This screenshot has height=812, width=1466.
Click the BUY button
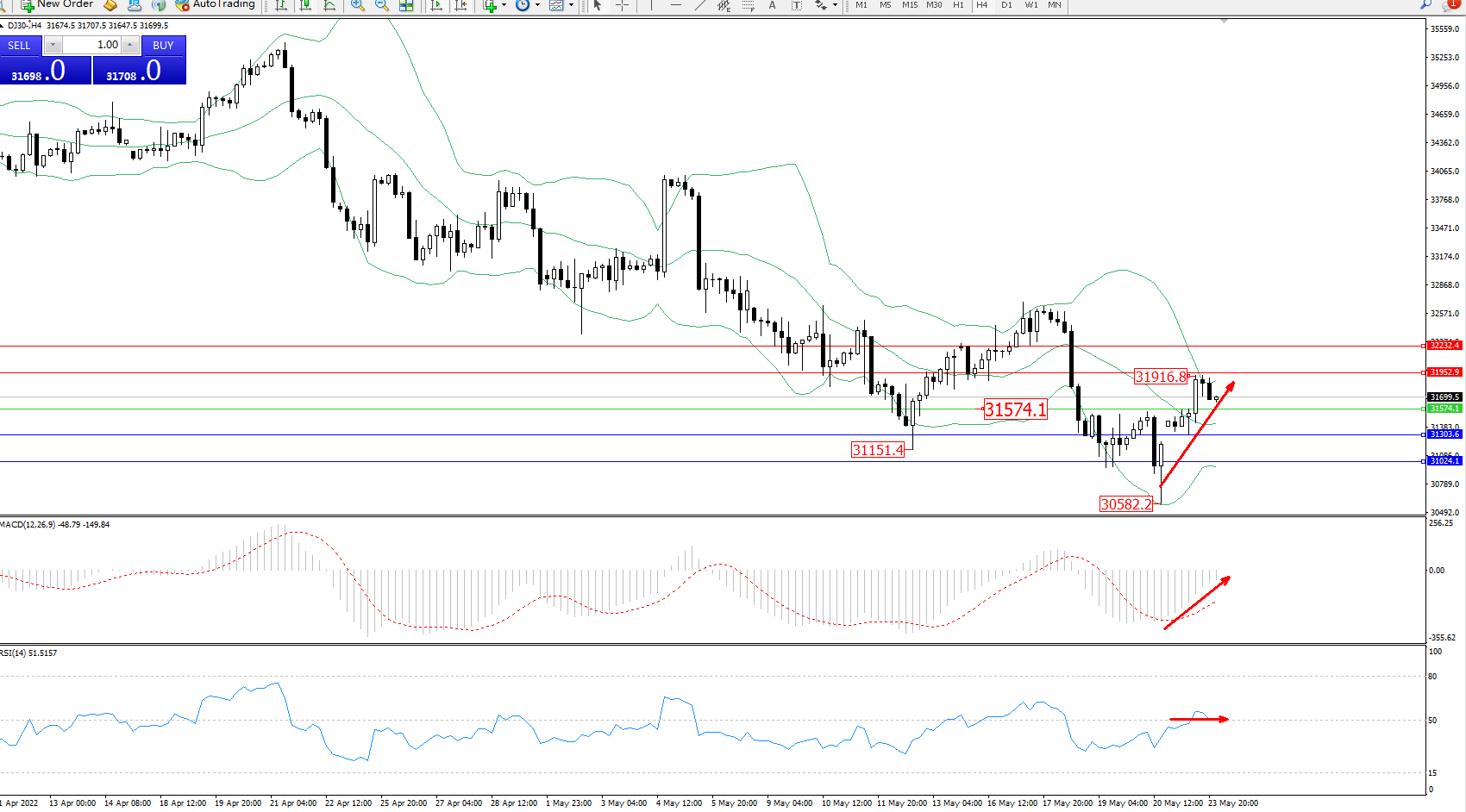(163, 45)
